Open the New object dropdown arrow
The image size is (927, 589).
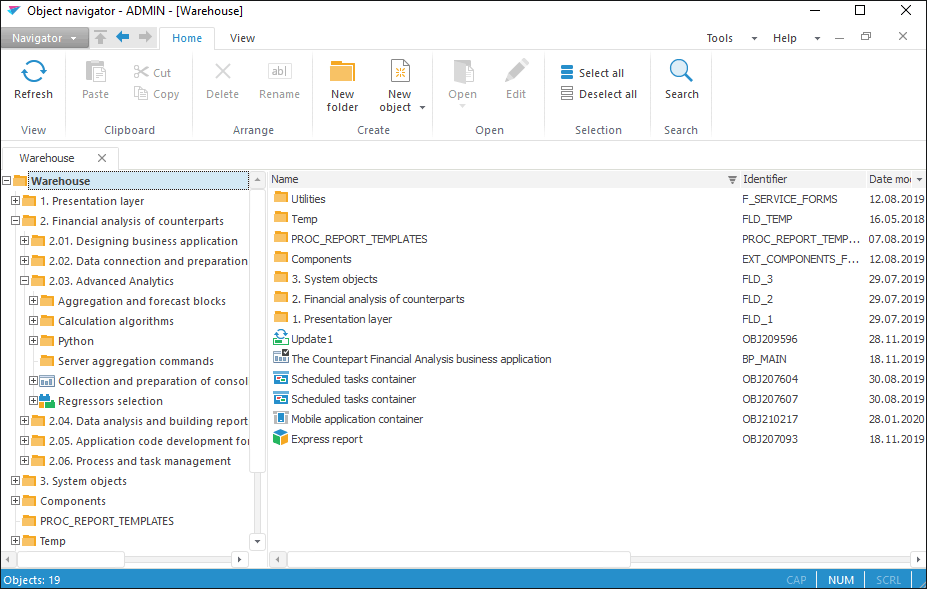422,108
